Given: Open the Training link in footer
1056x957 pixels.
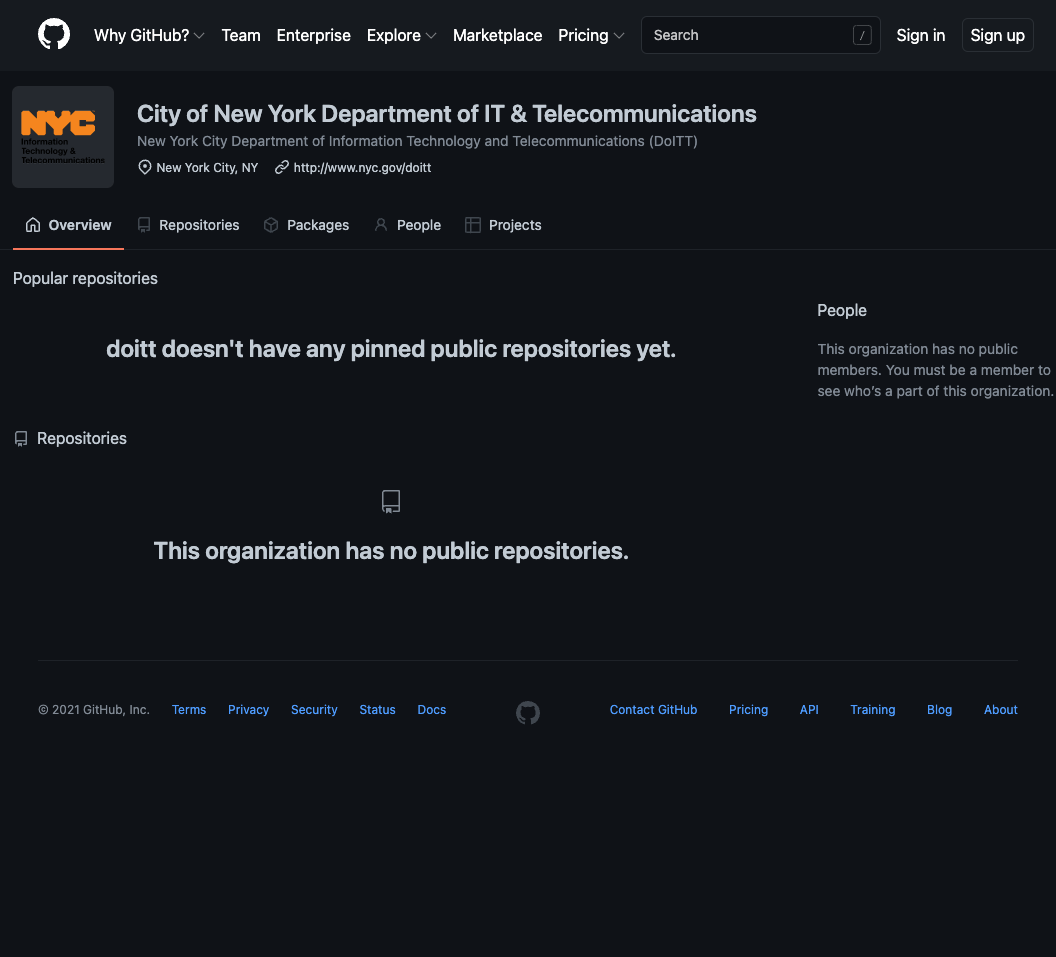Looking at the screenshot, I should click(x=873, y=710).
